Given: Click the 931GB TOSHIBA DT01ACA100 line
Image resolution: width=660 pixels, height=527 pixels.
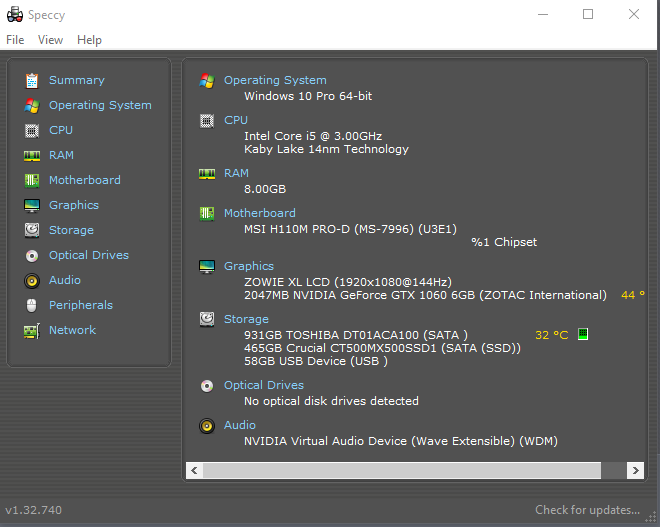Looking at the screenshot, I should (356, 335).
